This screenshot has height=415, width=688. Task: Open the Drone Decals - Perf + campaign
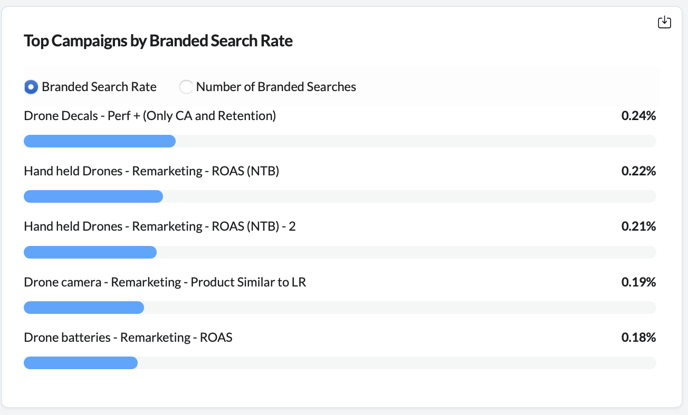point(150,116)
